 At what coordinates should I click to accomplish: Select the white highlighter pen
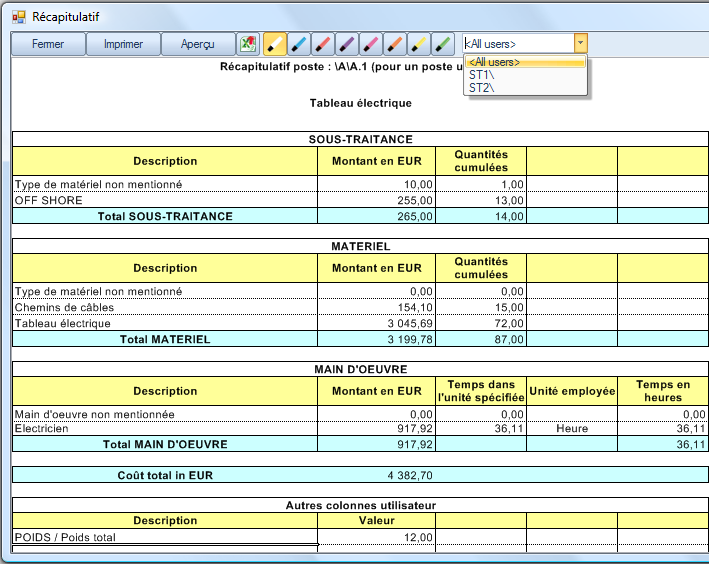(x=274, y=44)
